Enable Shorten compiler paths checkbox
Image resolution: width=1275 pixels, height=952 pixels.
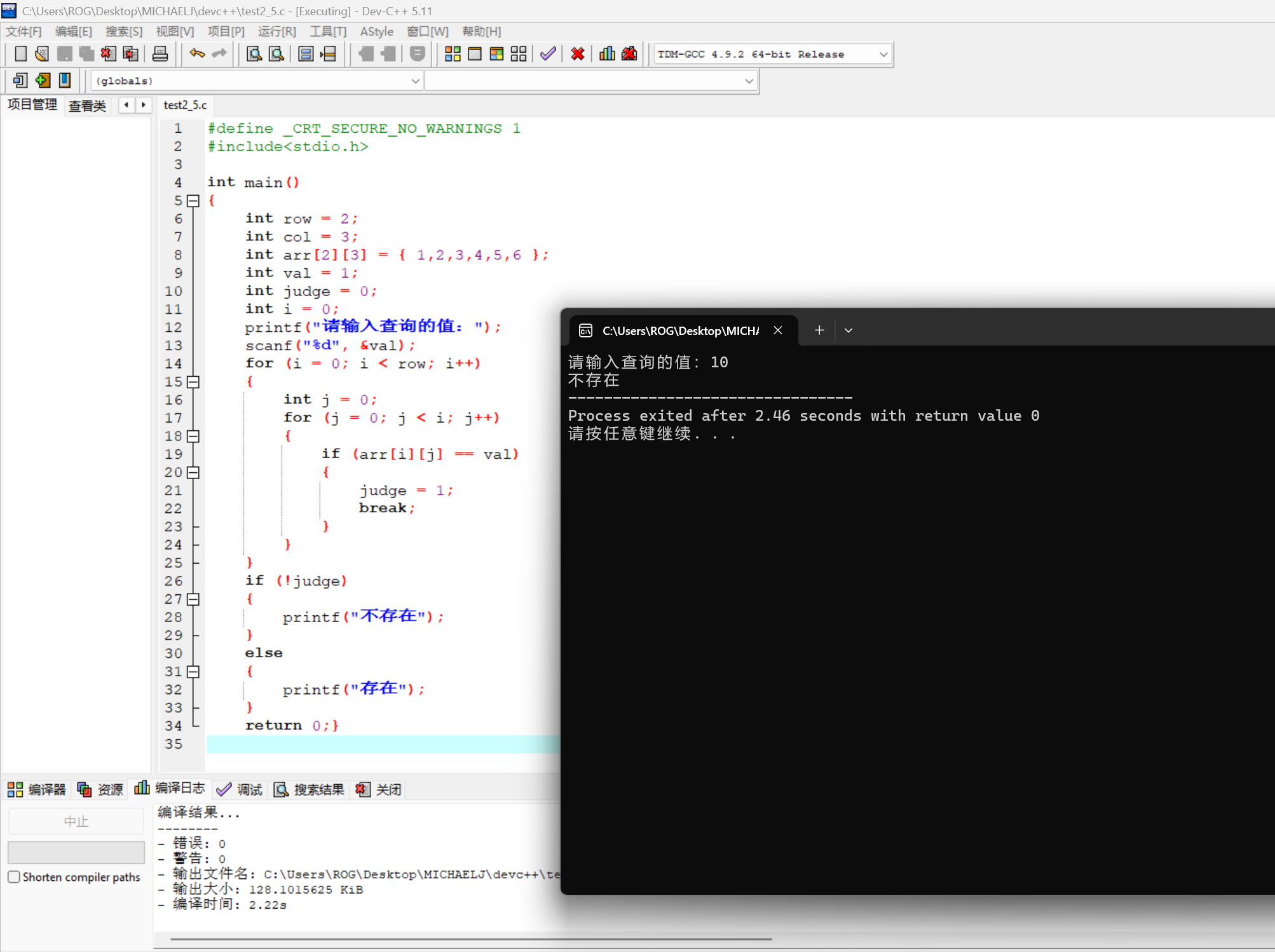click(14, 877)
